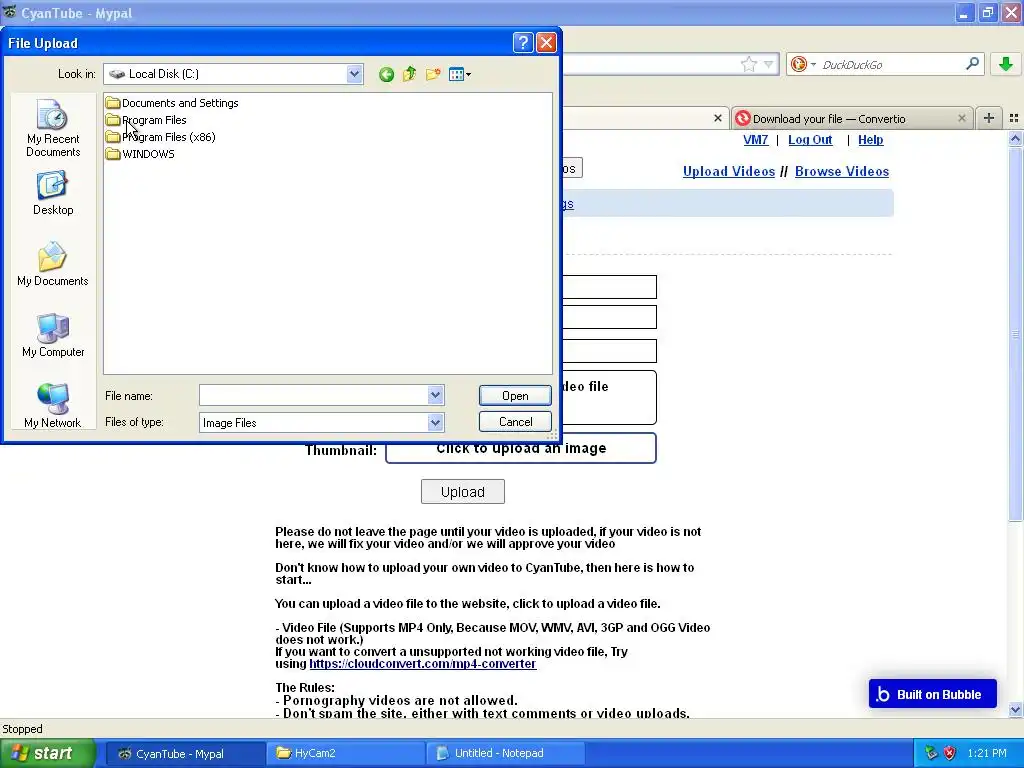The height and width of the screenshot is (768, 1024).
Task: Expand the Look in drive dropdown
Action: click(354, 74)
